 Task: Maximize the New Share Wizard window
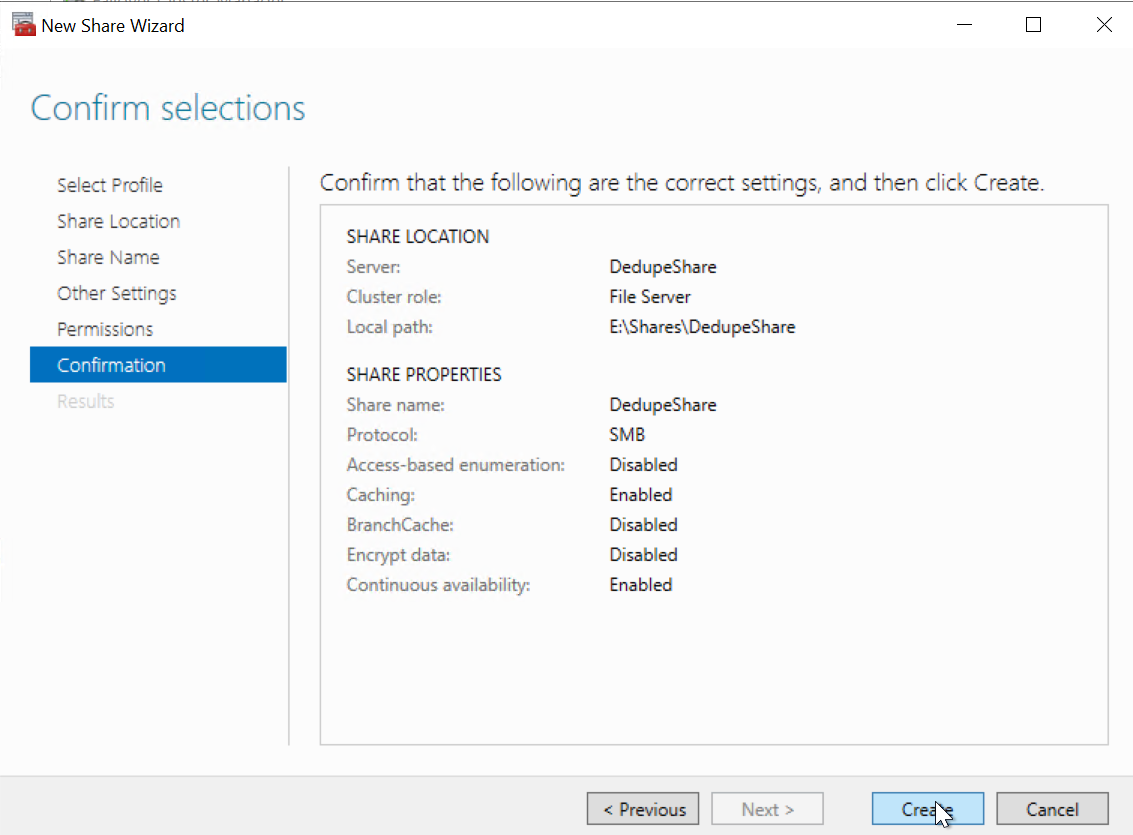coord(1033,25)
